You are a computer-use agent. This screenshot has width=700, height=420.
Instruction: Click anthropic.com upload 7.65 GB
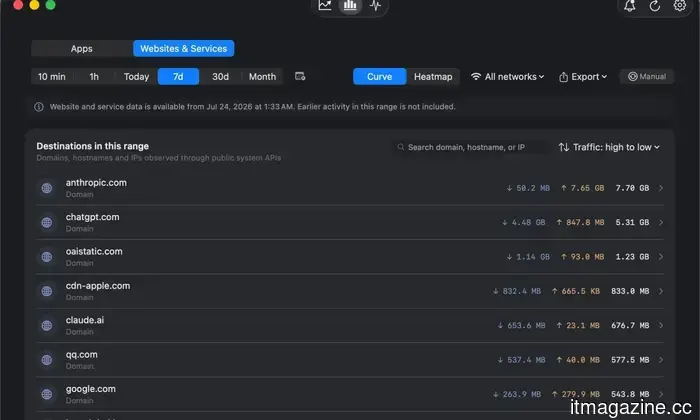pyautogui.click(x=583, y=188)
